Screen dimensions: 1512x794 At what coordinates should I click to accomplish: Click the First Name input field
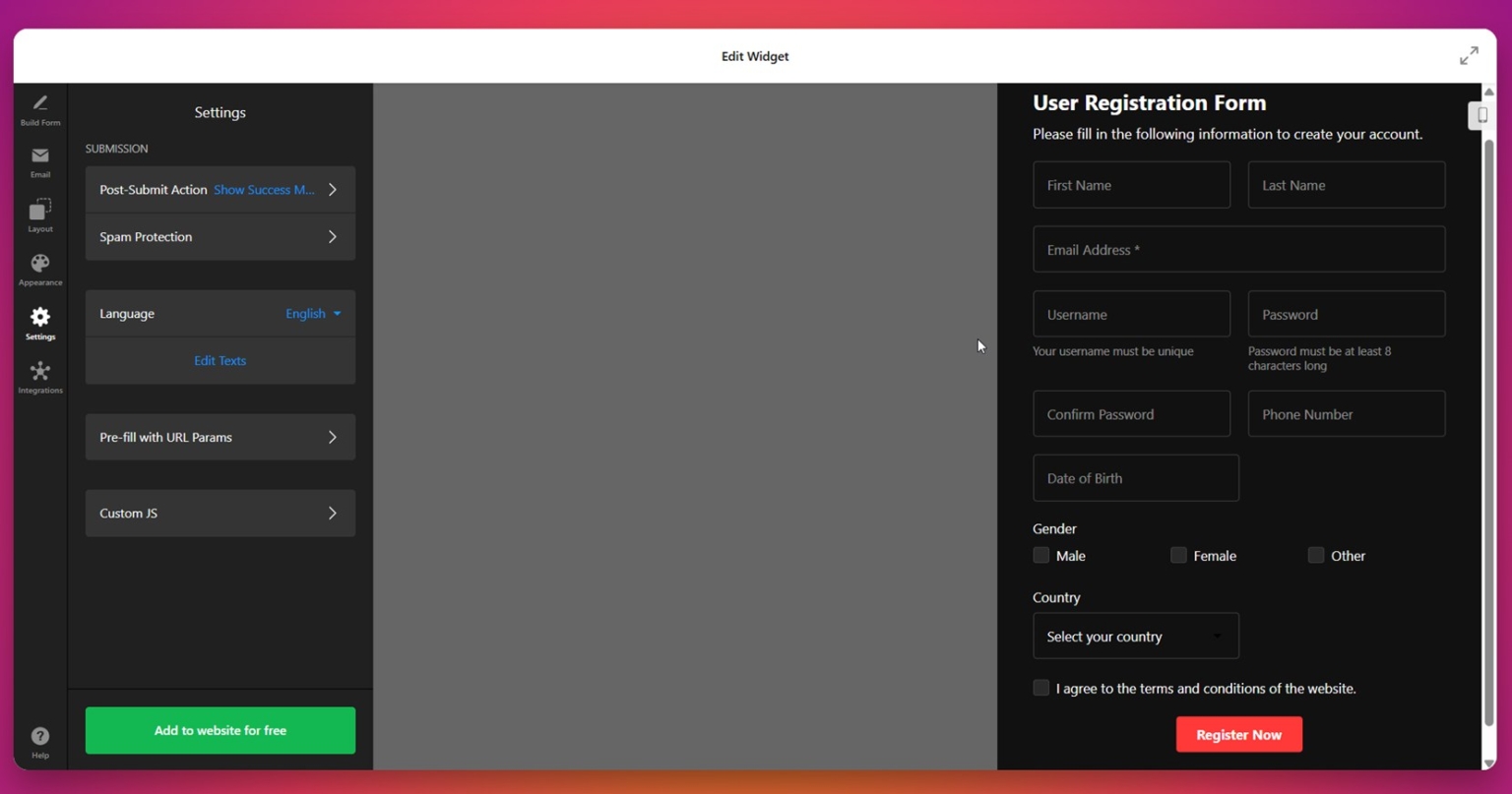[x=1131, y=185]
